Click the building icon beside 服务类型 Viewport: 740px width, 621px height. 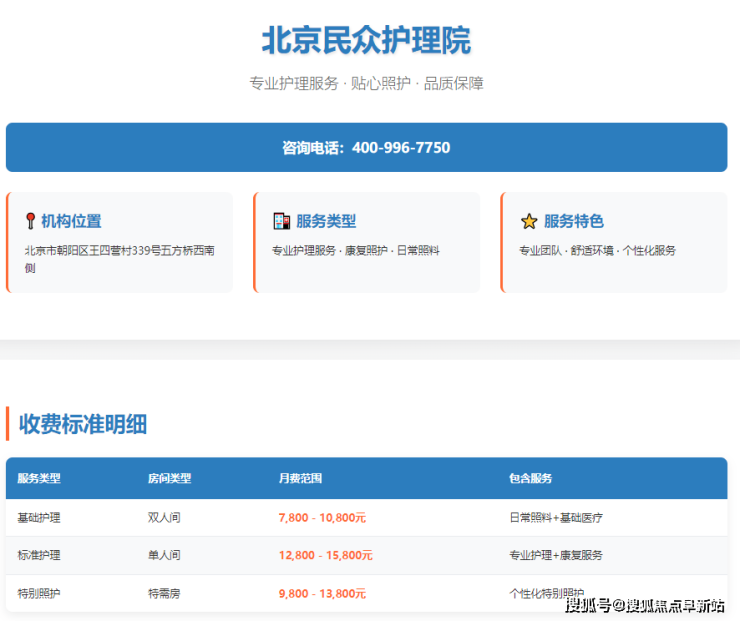pos(281,221)
